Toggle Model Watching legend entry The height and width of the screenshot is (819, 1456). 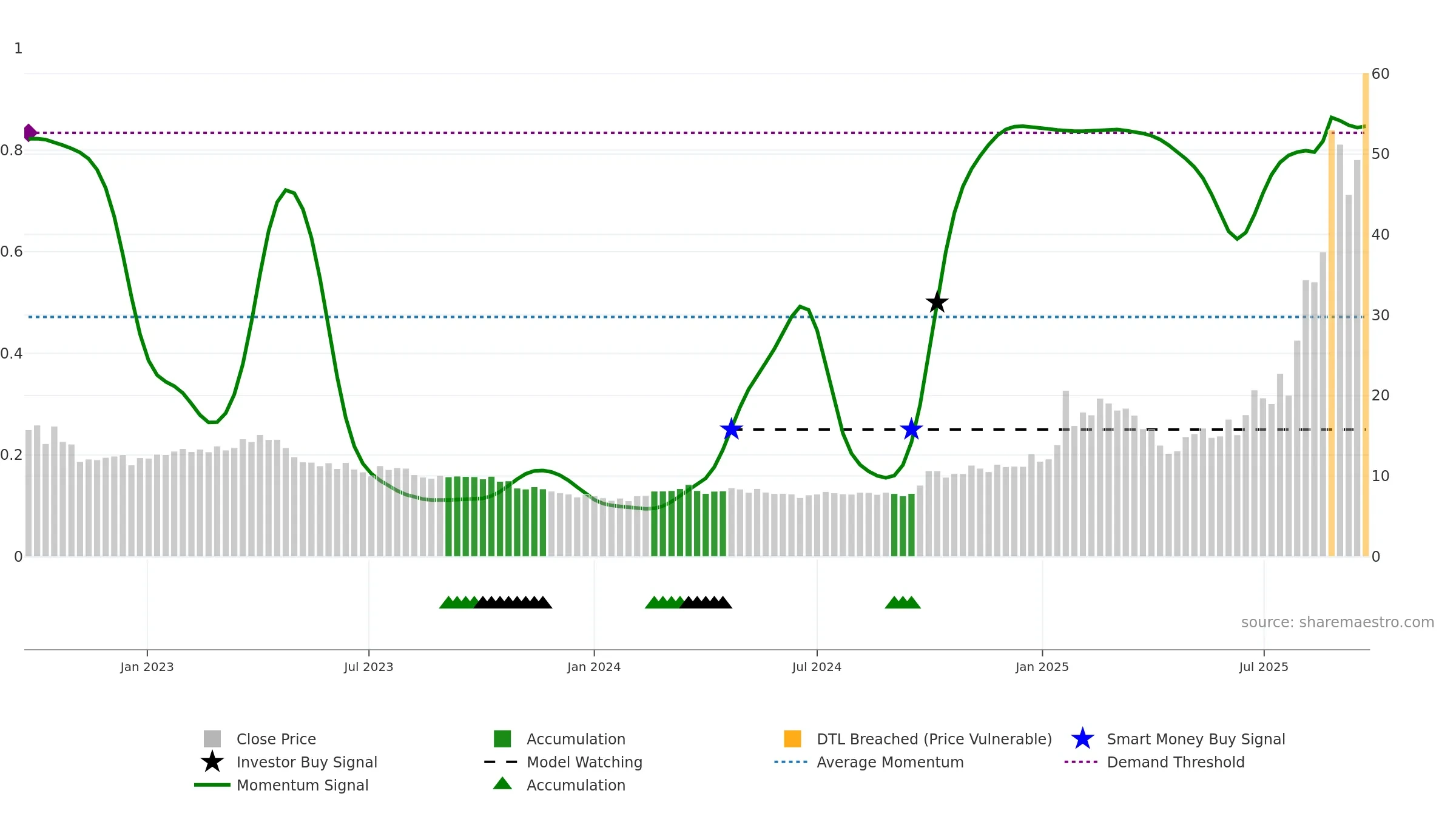point(584,762)
